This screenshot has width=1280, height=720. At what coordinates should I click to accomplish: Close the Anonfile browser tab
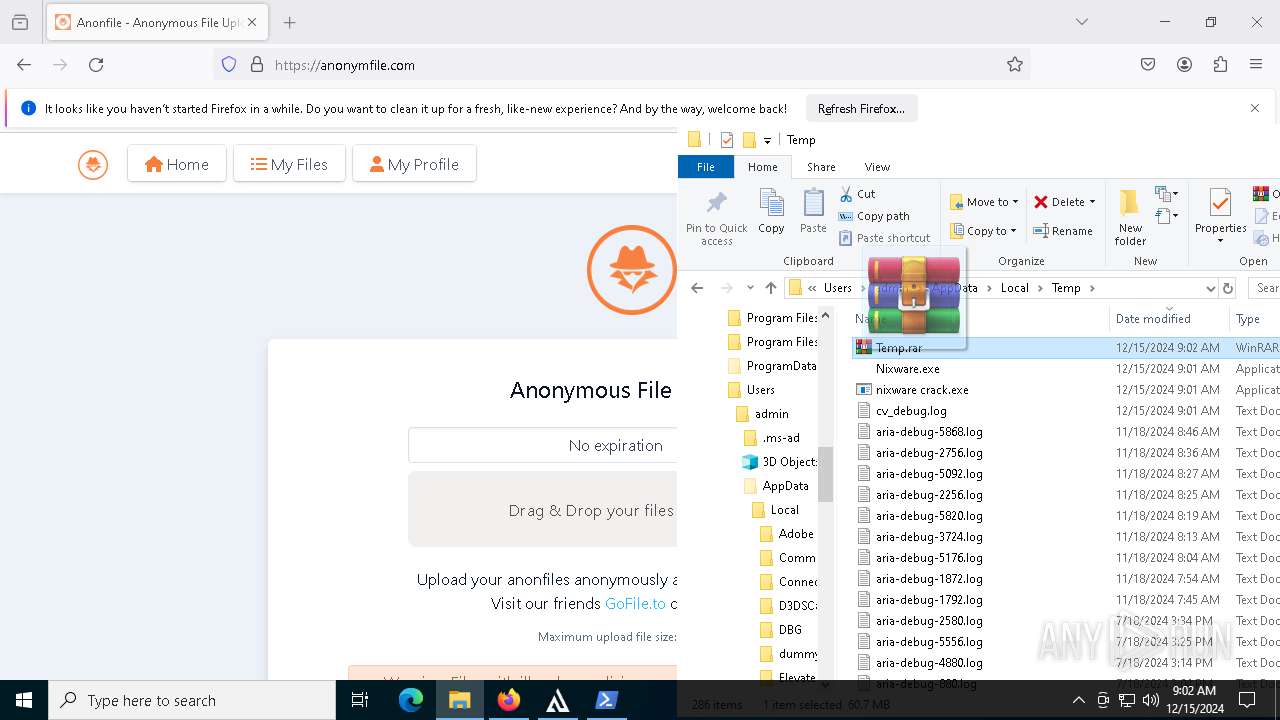(x=252, y=22)
